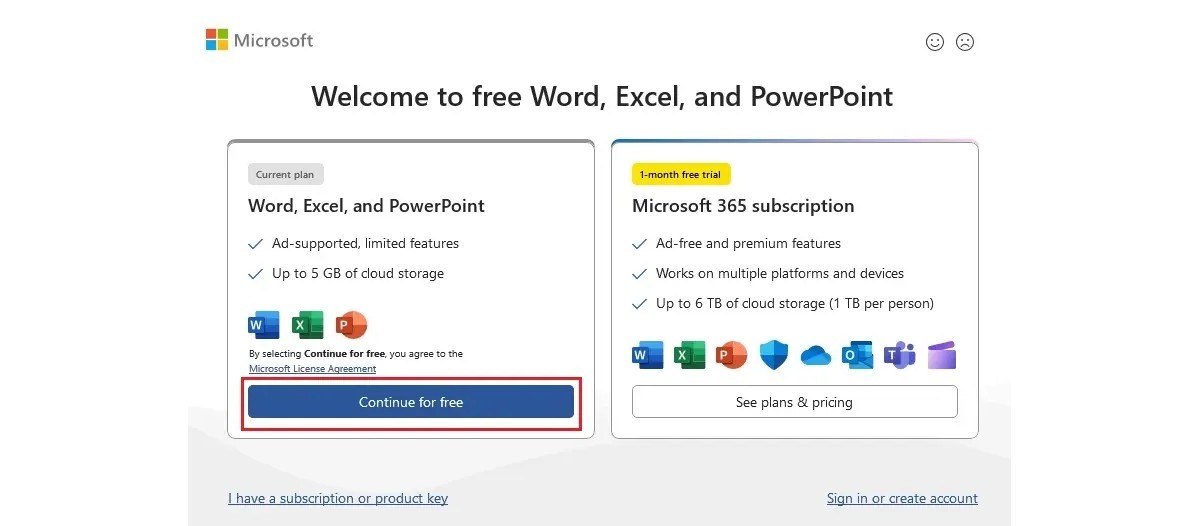Click the Outlook icon

(858, 355)
